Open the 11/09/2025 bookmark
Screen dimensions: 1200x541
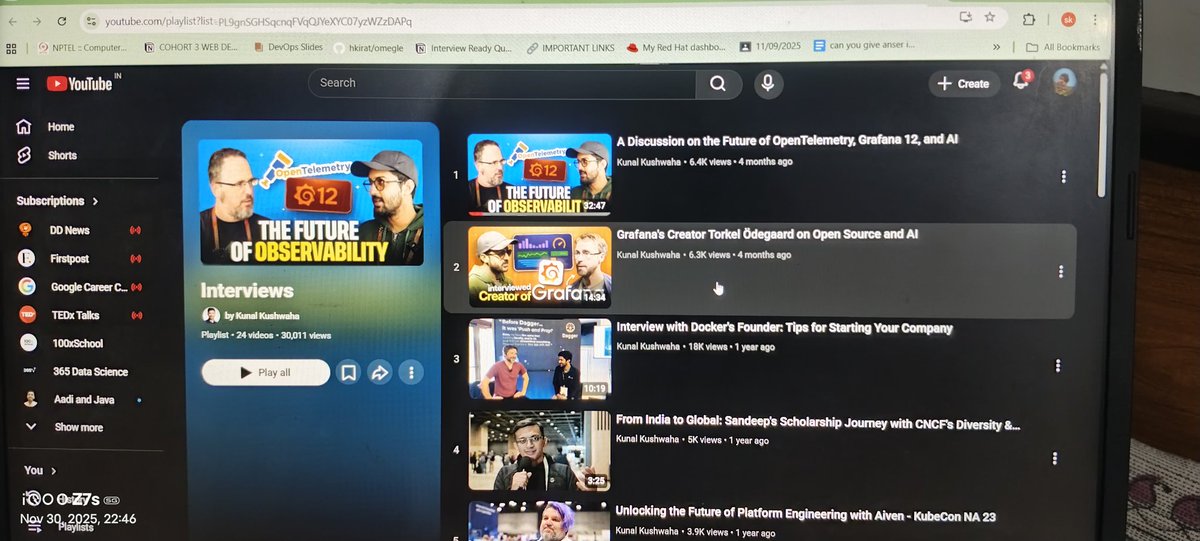(x=772, y=47)
